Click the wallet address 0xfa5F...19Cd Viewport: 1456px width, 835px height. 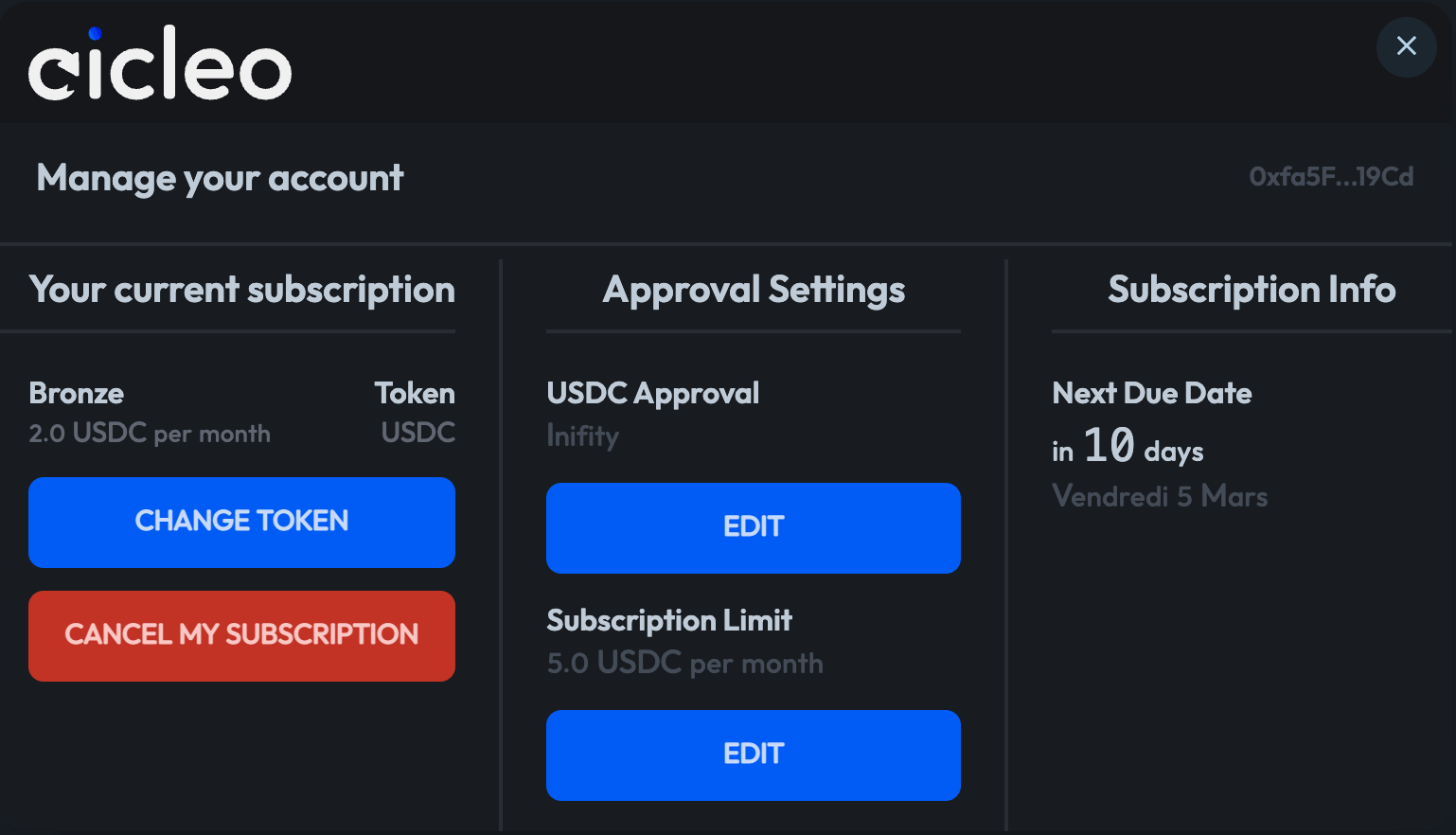tap(1330, 177)
